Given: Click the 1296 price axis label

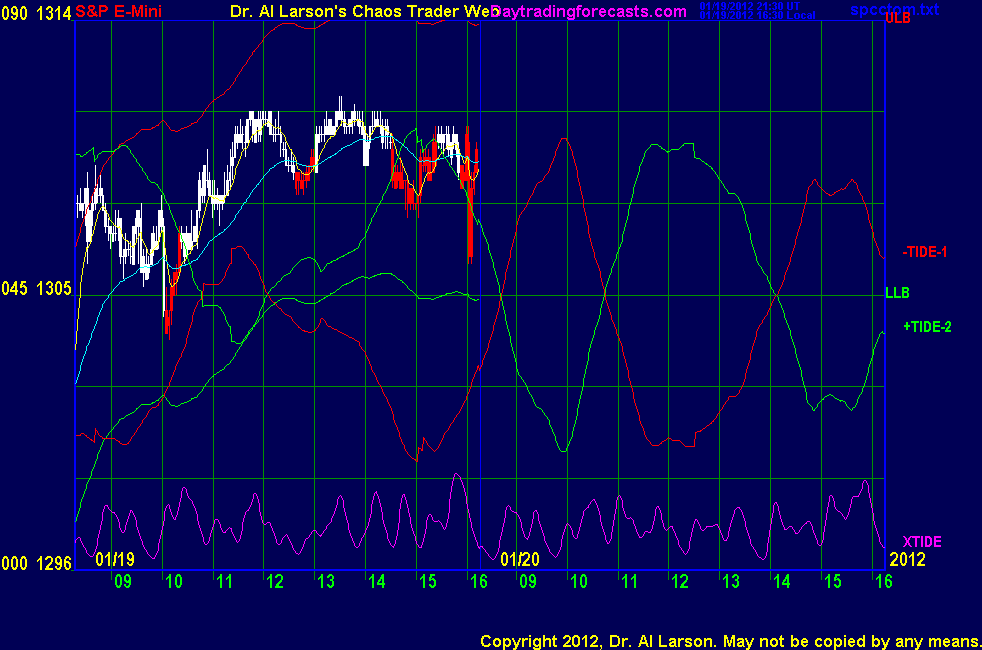Looking at the screenshot, I should click(x=54, y=565).
